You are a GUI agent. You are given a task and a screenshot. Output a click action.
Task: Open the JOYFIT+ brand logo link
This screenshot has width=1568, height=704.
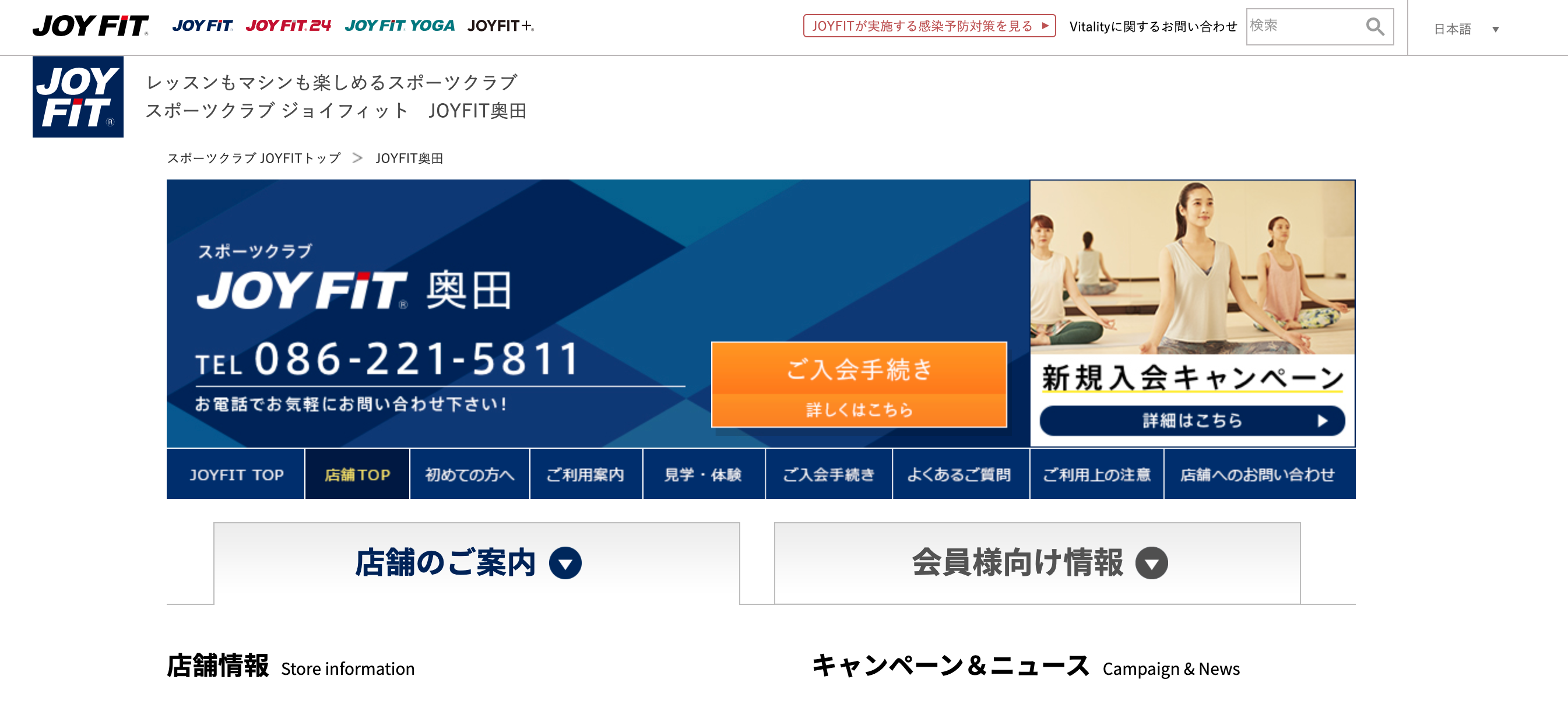(x=500, y=26)
